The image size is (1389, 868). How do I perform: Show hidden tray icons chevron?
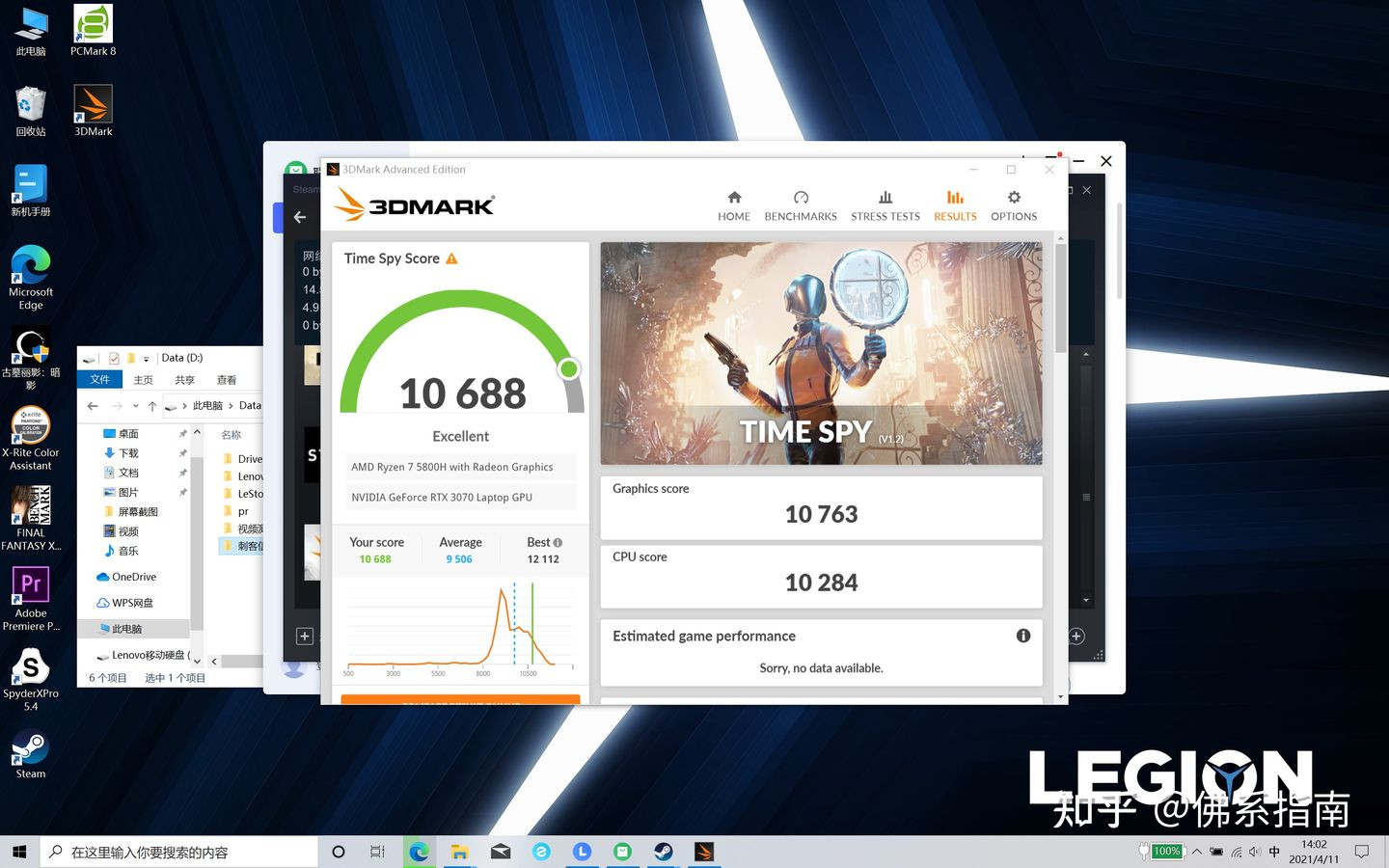pos(1197,852)
